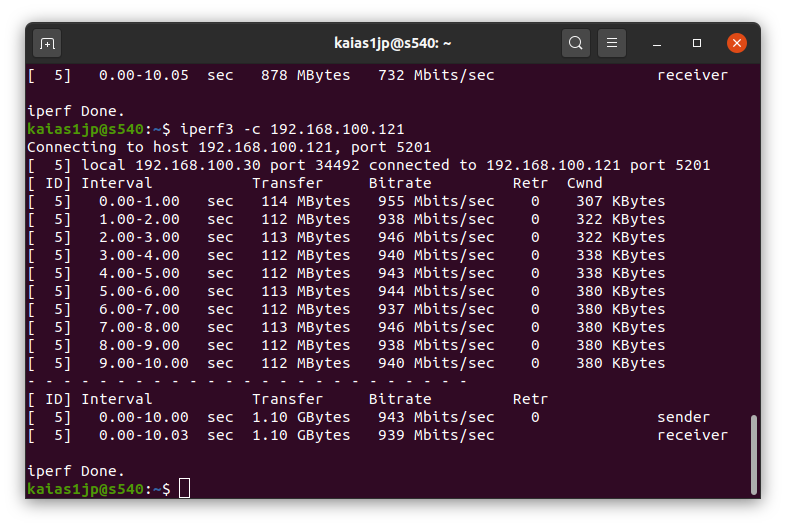
Task: Click the 1.00-2.00 interval row
Action: (346, 220)
